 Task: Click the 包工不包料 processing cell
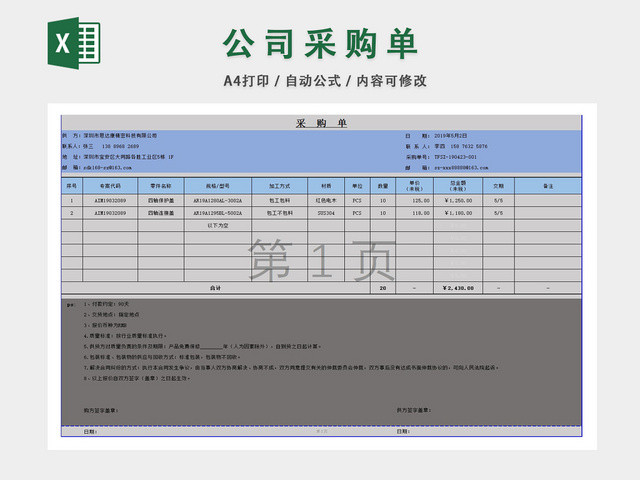280,213
